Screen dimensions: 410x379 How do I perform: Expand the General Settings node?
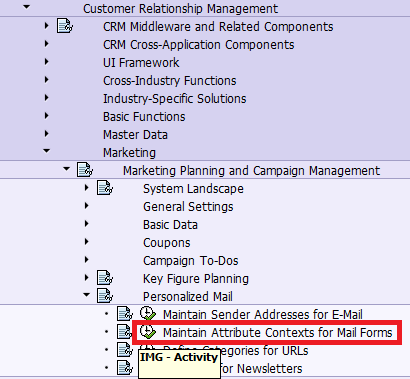tap(87, 206)
